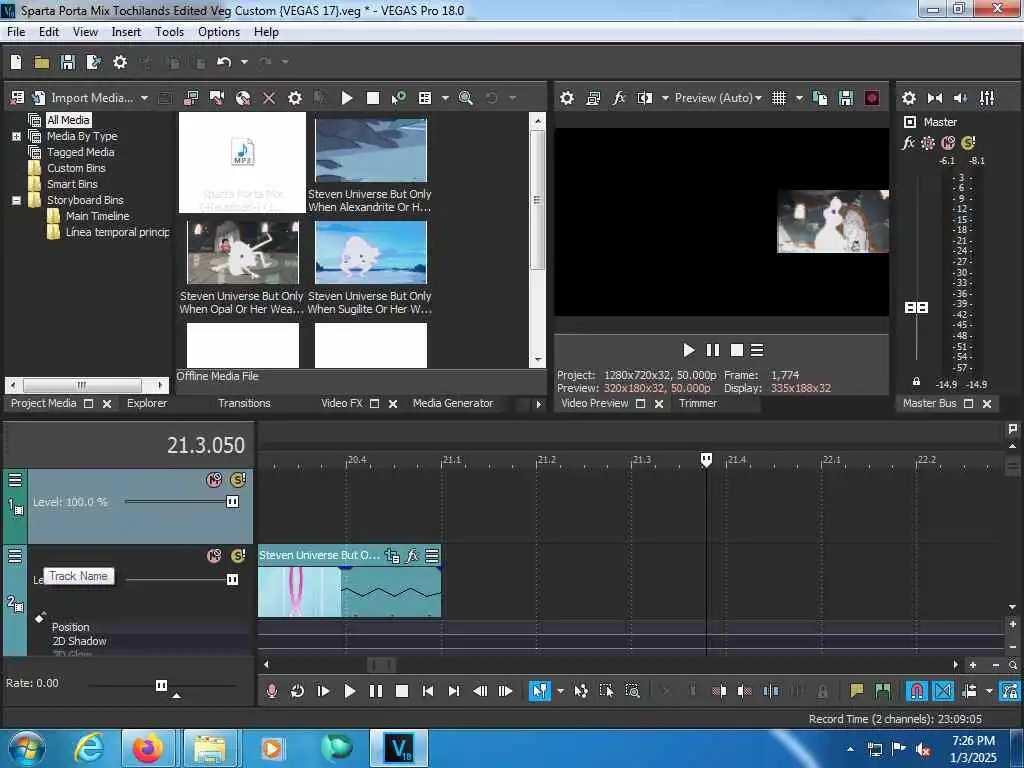1024x768 pixels.
Task: Open the overlays dropdown arrow next to grid
Action: (799, 98)
